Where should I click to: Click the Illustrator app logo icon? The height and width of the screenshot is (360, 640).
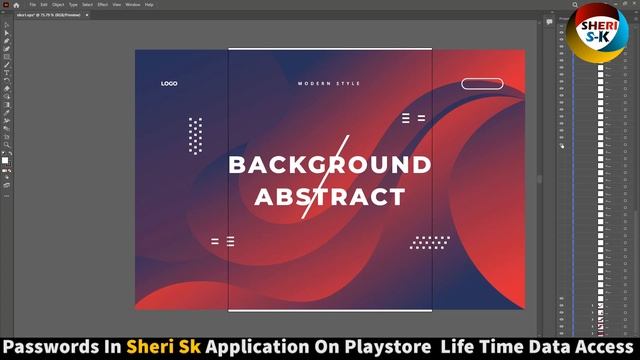tap(6, 5)
